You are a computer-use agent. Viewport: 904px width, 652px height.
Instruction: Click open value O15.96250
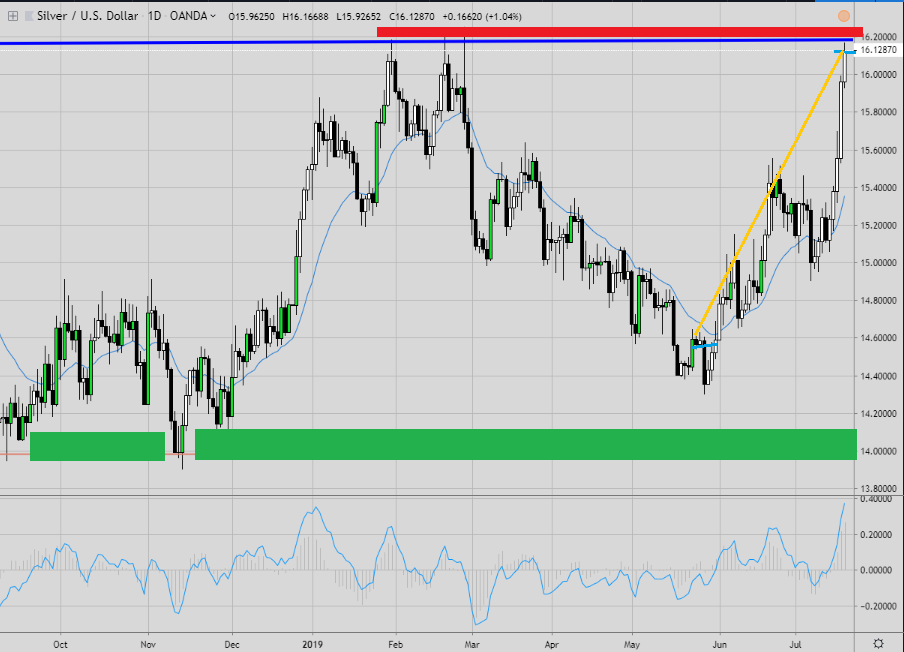pyautogui.click(x=251, y=17)
